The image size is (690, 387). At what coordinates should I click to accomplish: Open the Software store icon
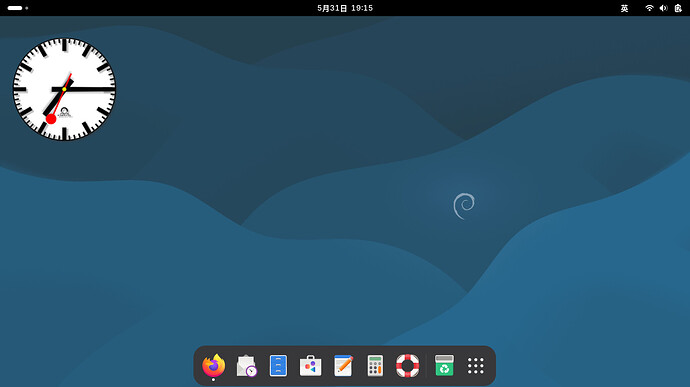[311, 365]
